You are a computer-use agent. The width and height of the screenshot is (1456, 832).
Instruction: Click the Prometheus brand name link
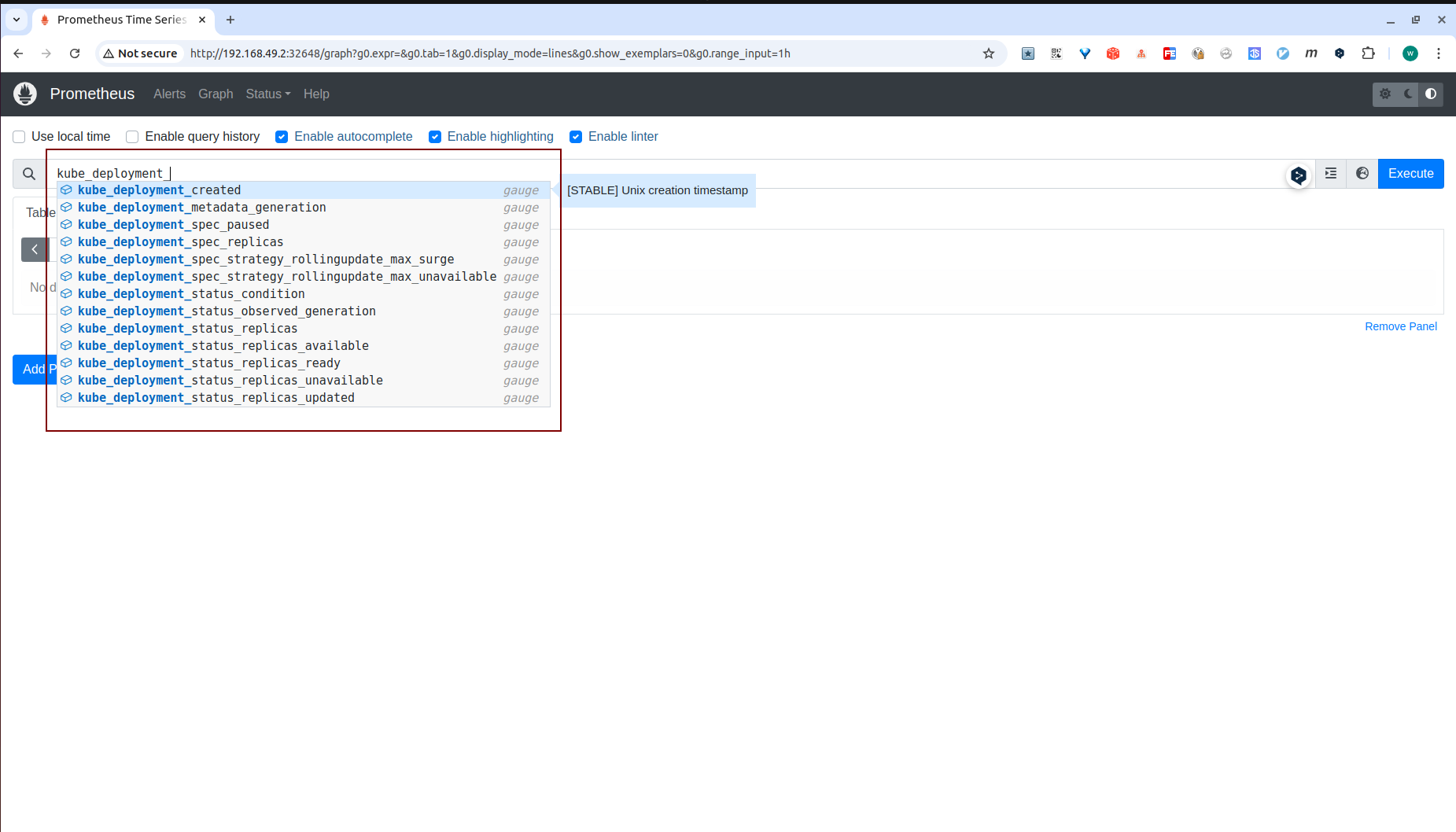tap(92, 94)
